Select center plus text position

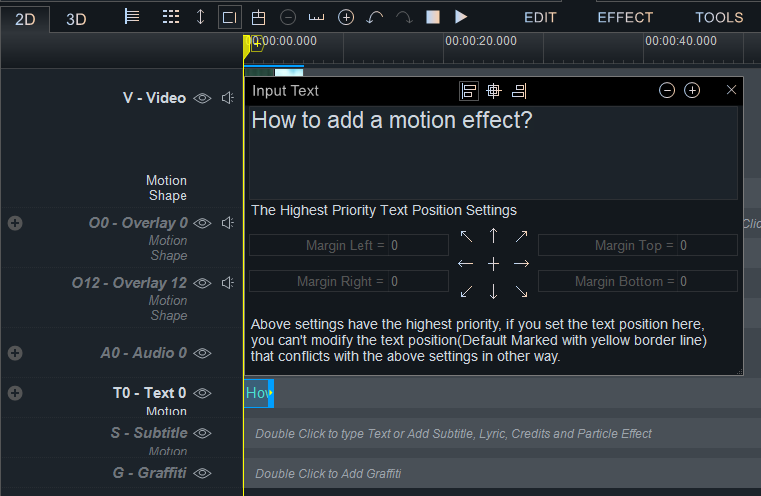[x=493, y=264]
